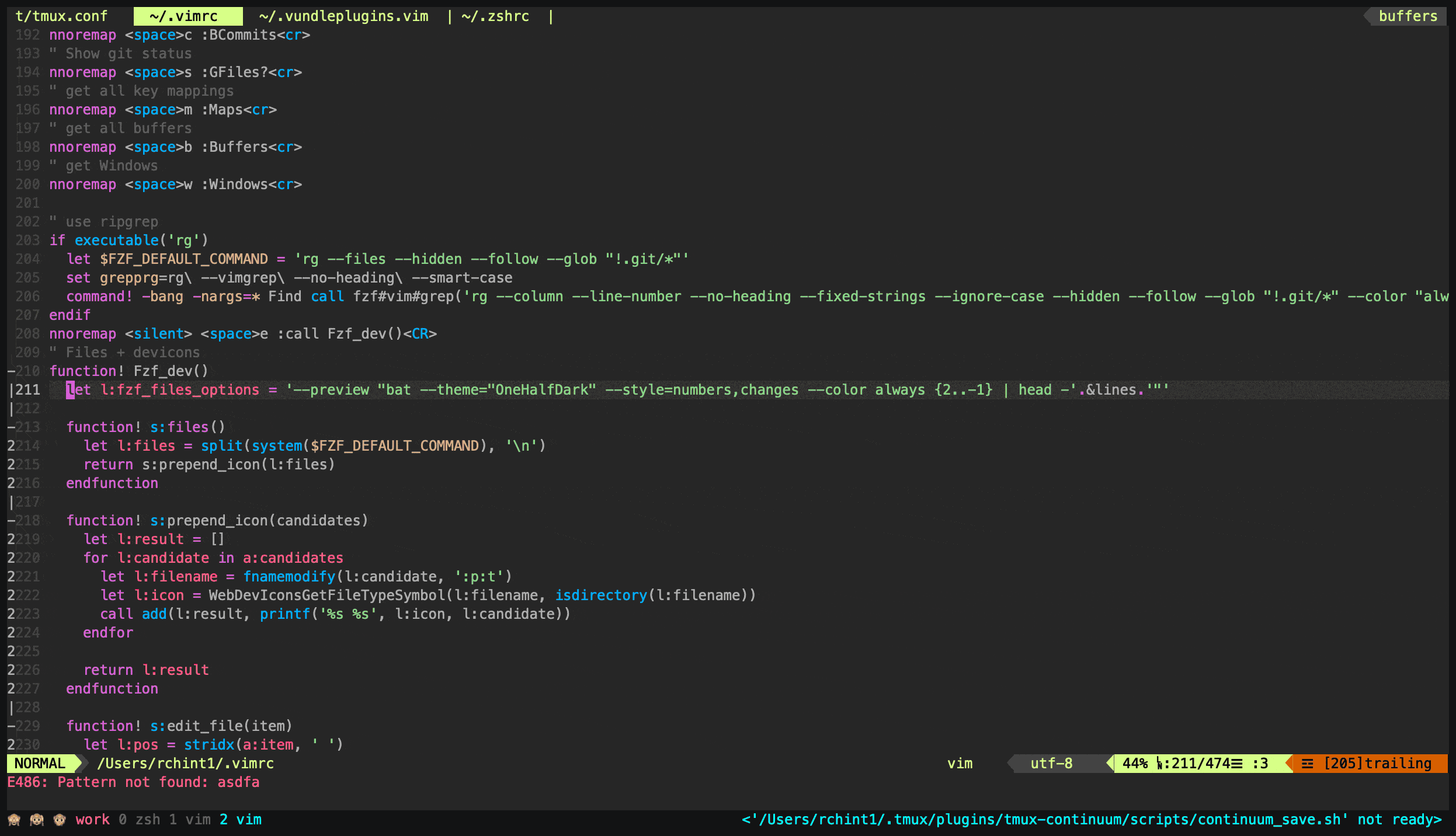Click the :Windows<cr> mapping line
The width and height of the screenshot is (1456, 836).
175,184
